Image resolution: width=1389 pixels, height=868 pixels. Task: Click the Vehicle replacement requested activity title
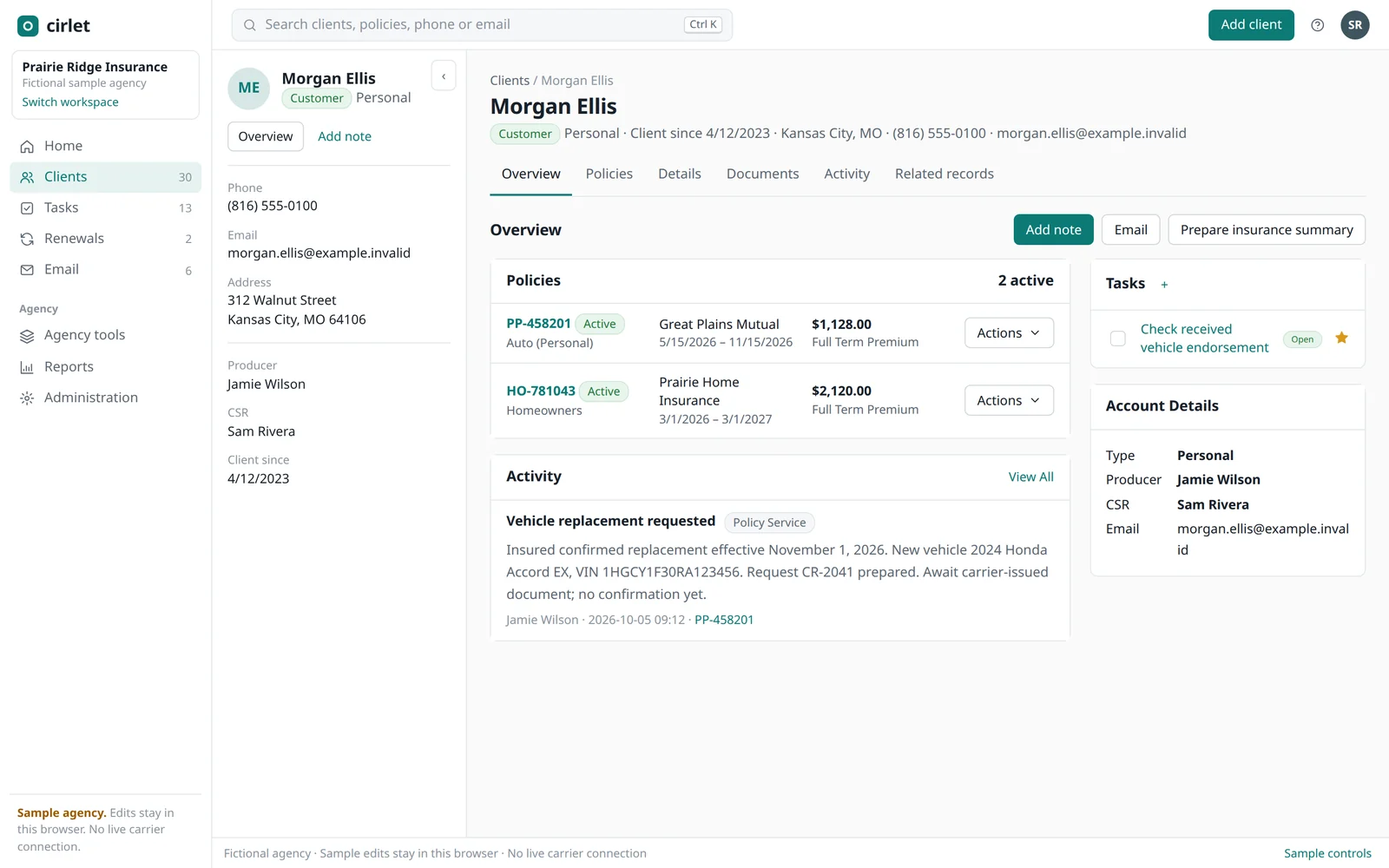(611, 521)
